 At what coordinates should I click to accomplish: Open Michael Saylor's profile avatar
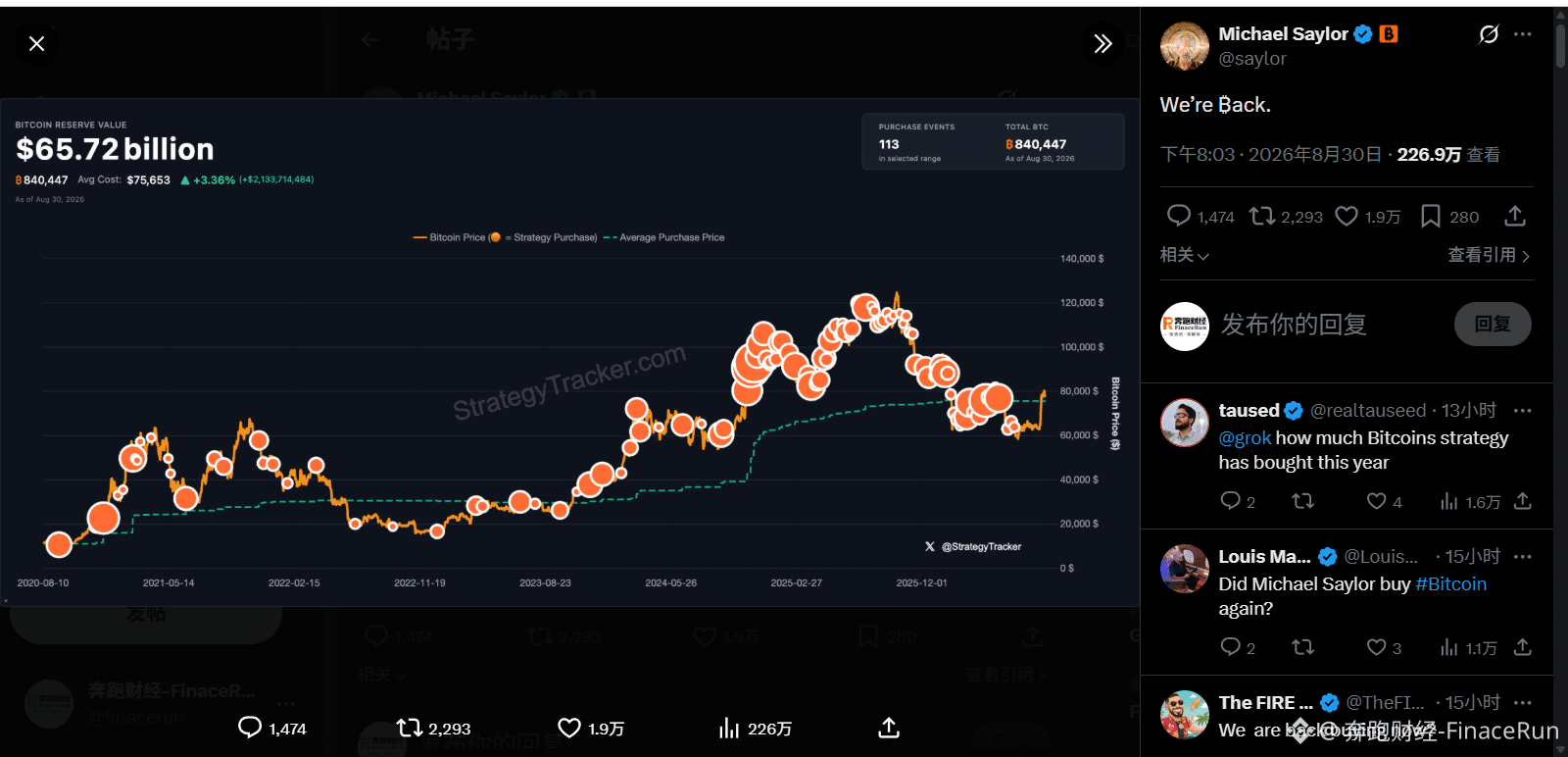1185,46
